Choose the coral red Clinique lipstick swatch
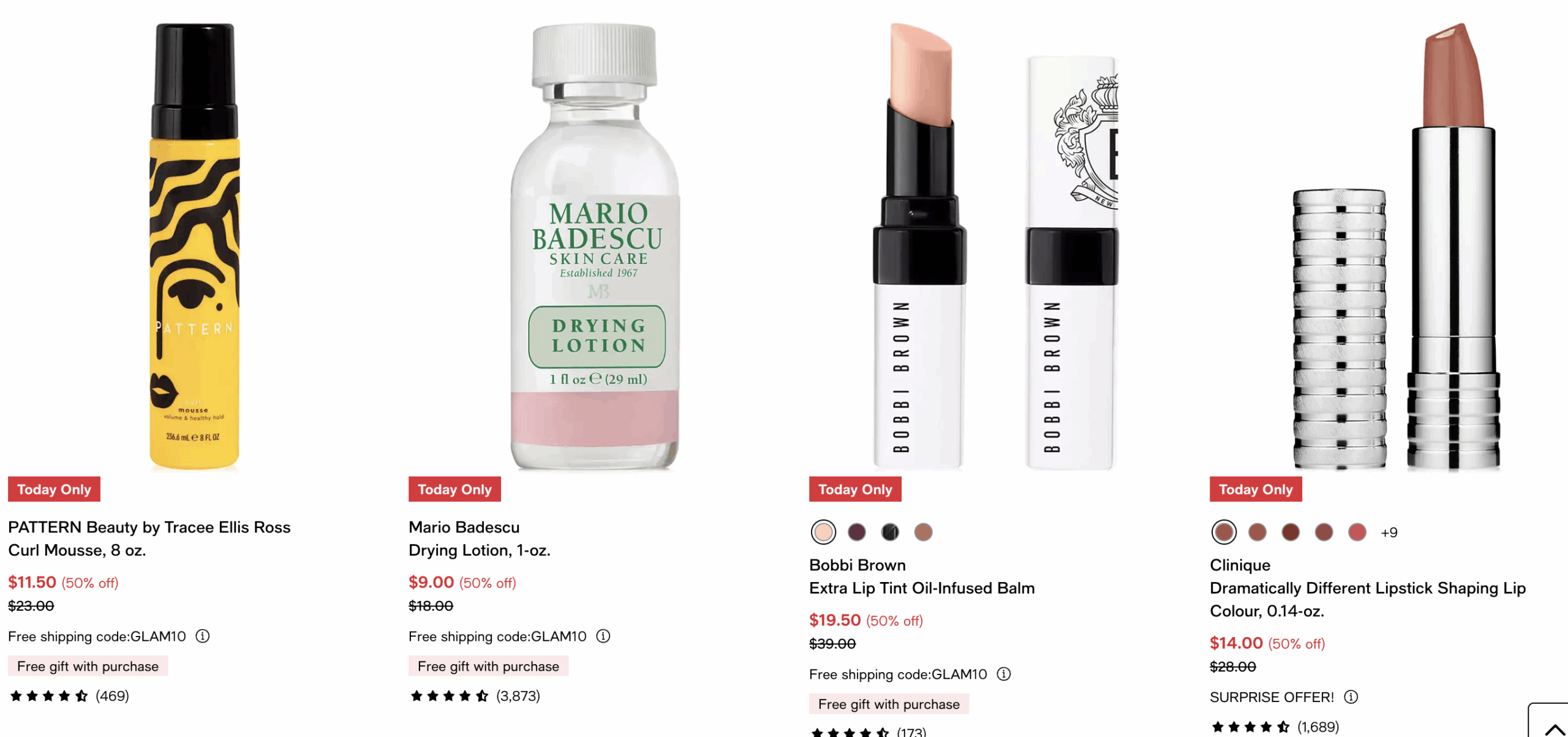Screen dimensions: 1568x737 (x=1357, y=532)
